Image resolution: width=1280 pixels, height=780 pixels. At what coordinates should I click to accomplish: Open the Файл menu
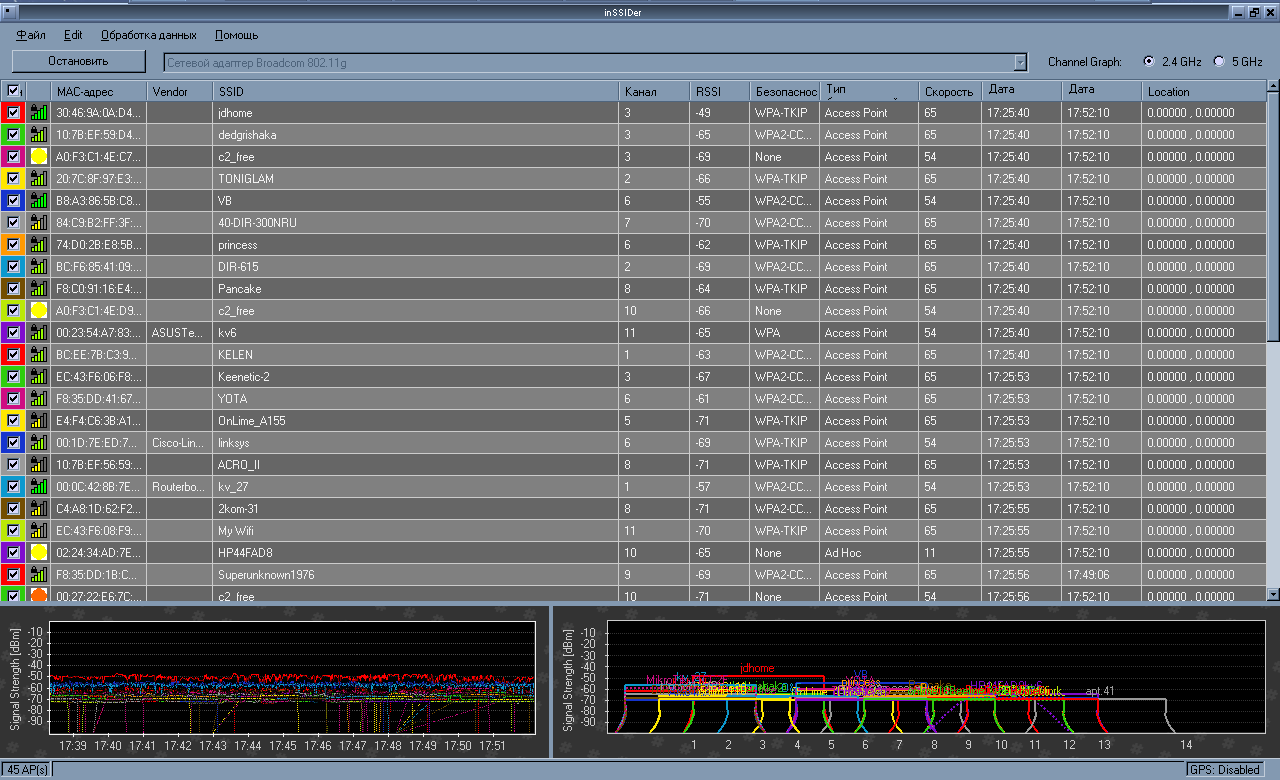coord(31,35)
